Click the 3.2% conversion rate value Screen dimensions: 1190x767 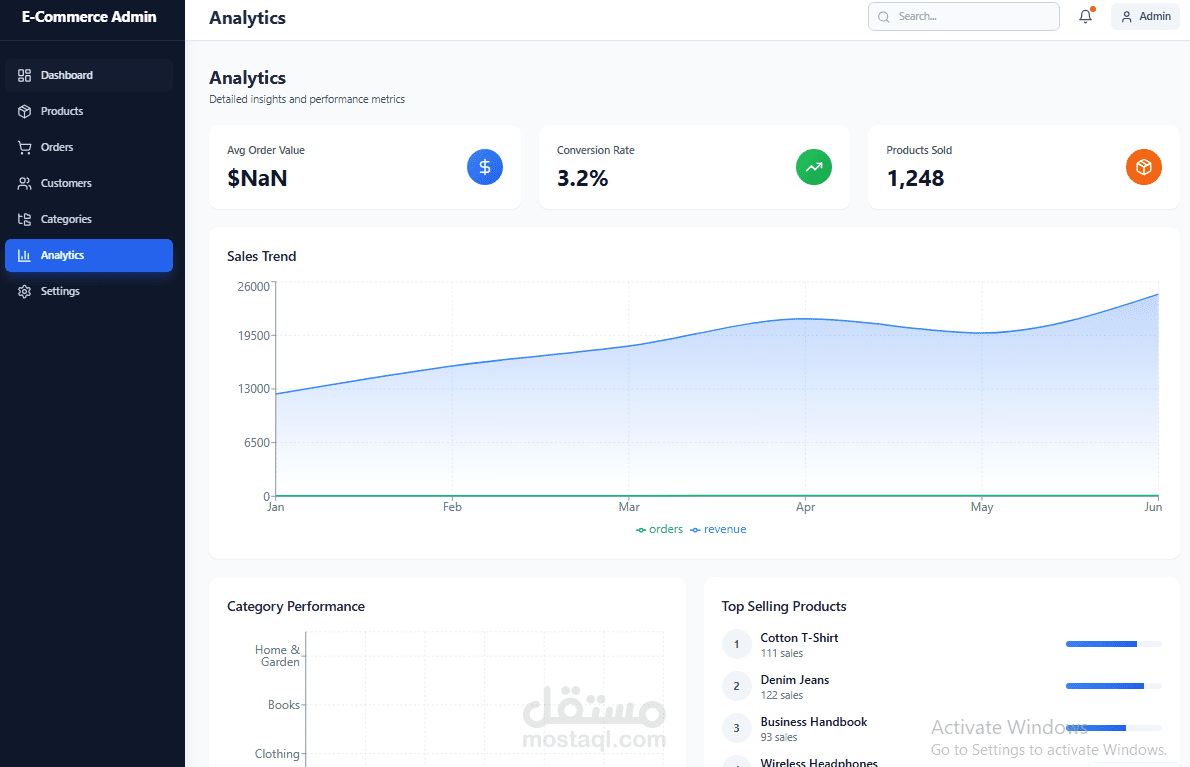click(x=582, y=178)
